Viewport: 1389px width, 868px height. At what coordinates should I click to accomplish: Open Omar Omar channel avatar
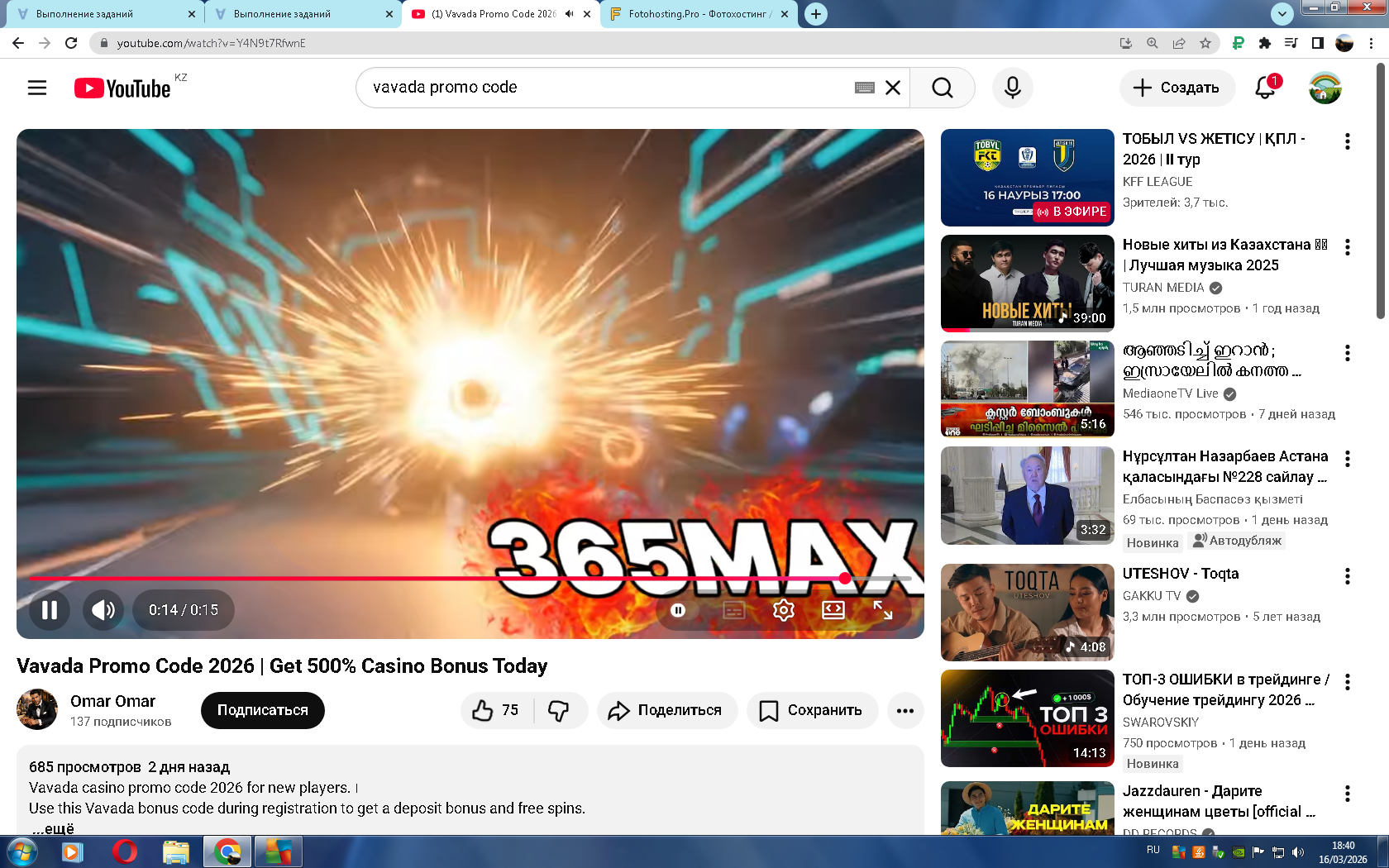pos(37,709)
